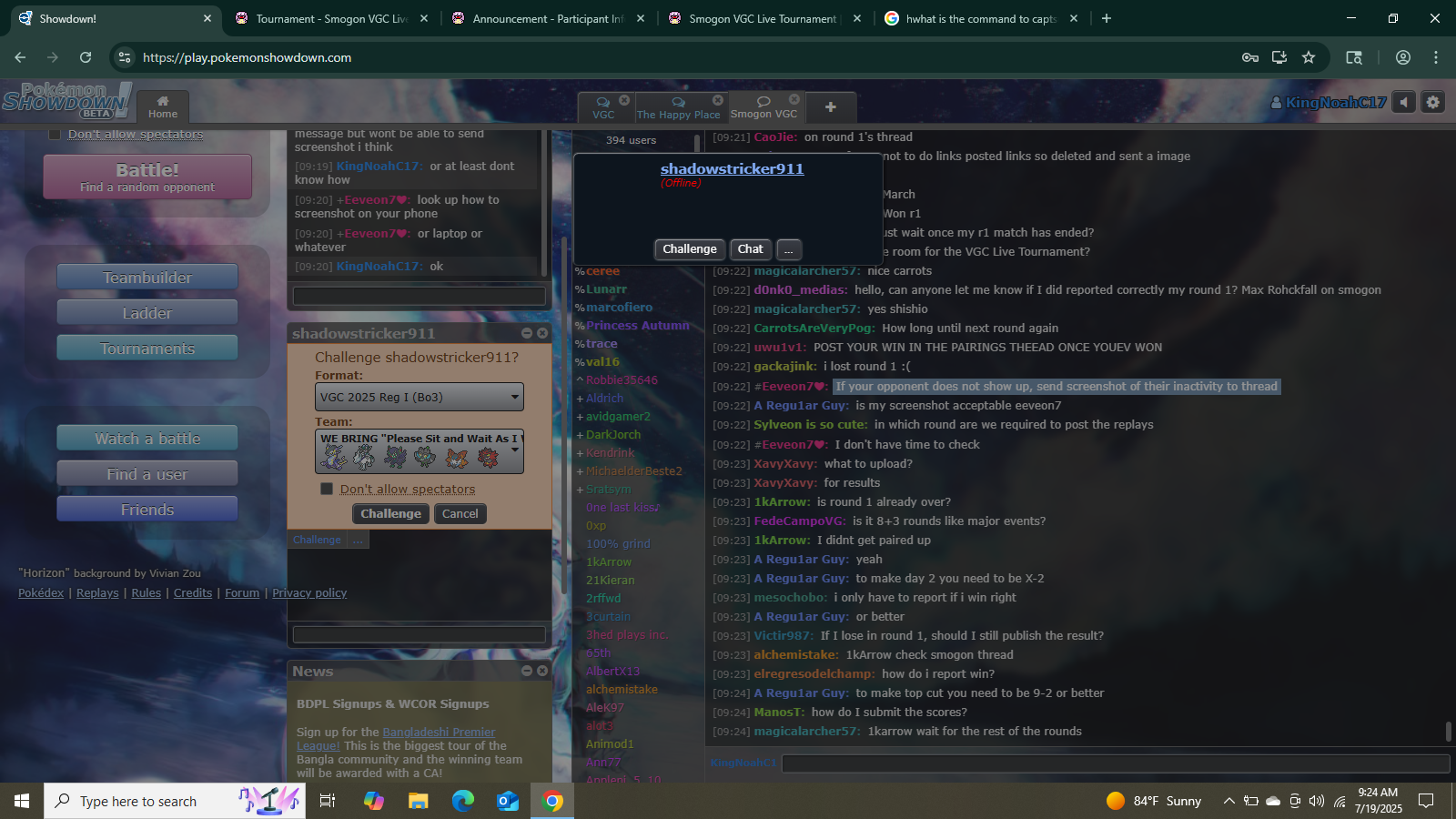1456x819 pixels.
Task: Close the shadowstricker911 PM window
Action: click(x=542, y=333)
